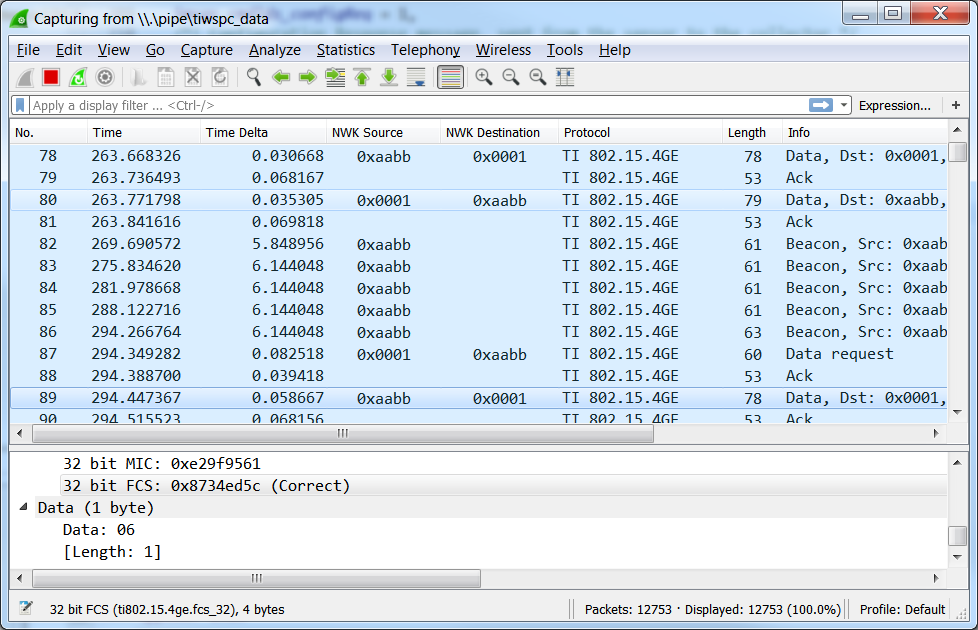Open the Tools menu
The height and width of the screenshot is (630, 978).
pyautogui.click(x=564, y=50)
